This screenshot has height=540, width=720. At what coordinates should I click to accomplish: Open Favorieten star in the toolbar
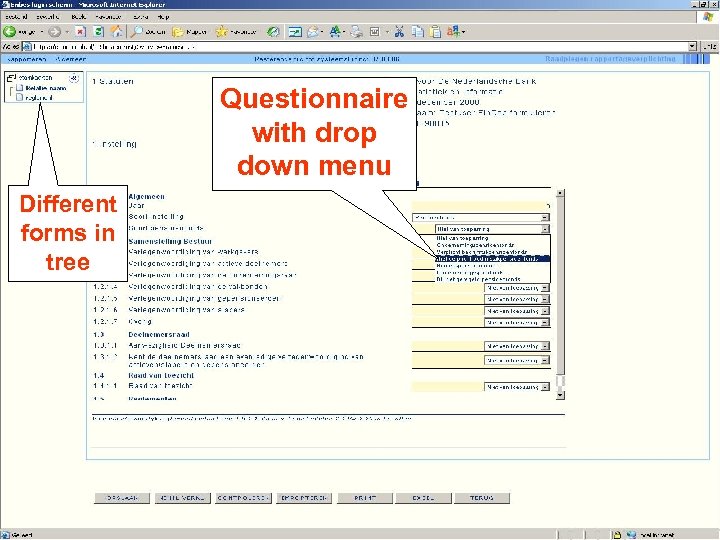[x=236, y=32]
